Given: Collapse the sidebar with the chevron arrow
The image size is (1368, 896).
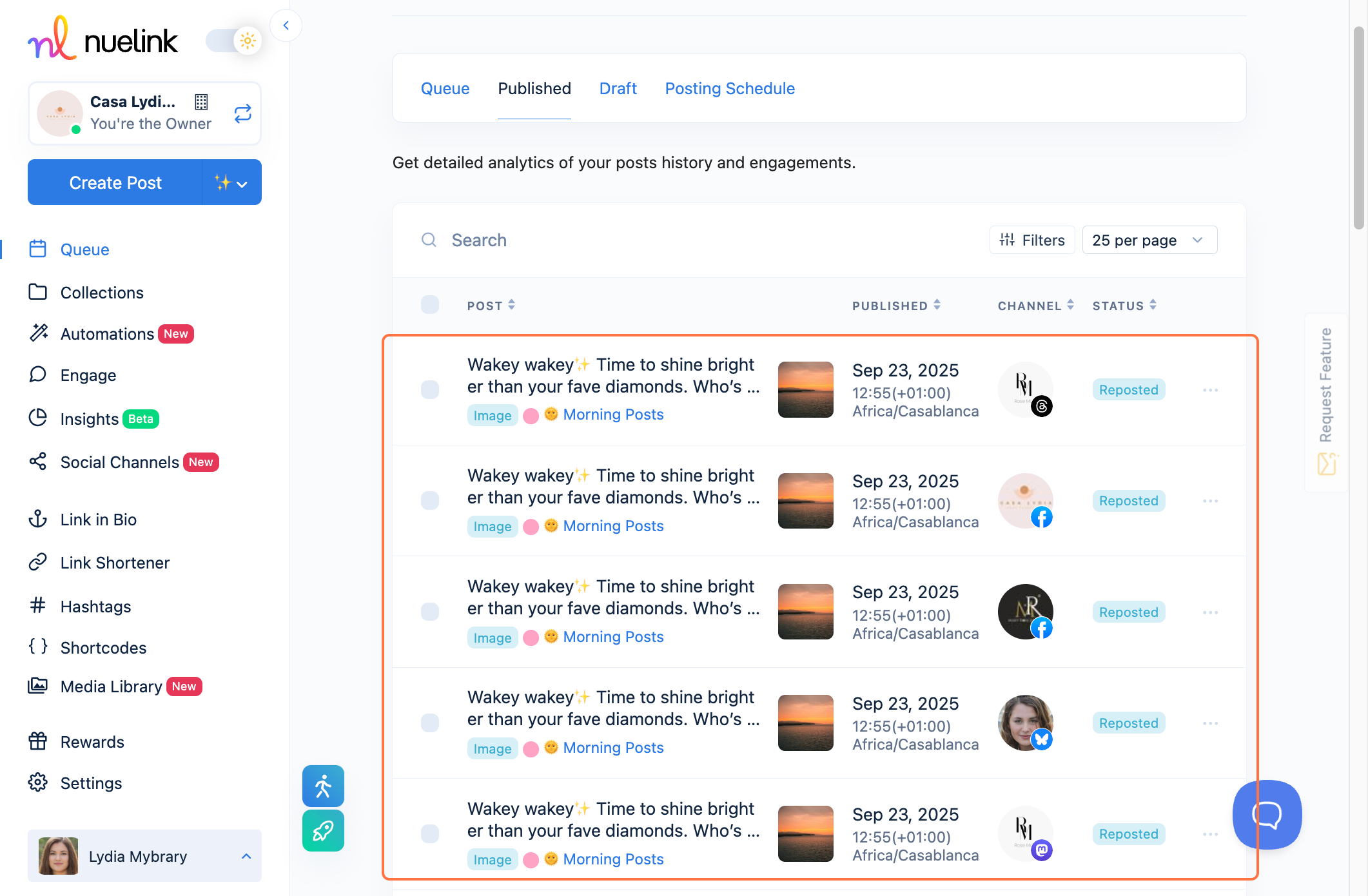Looking at the screenshot, I should (286, 26).
